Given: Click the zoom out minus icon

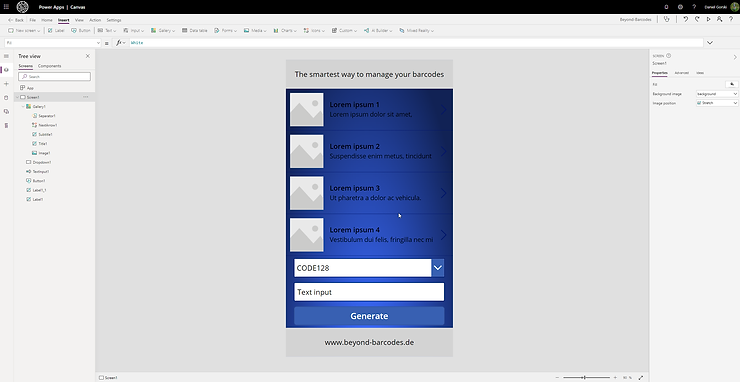Looking at the screenshot, I should tap(557, 377).
